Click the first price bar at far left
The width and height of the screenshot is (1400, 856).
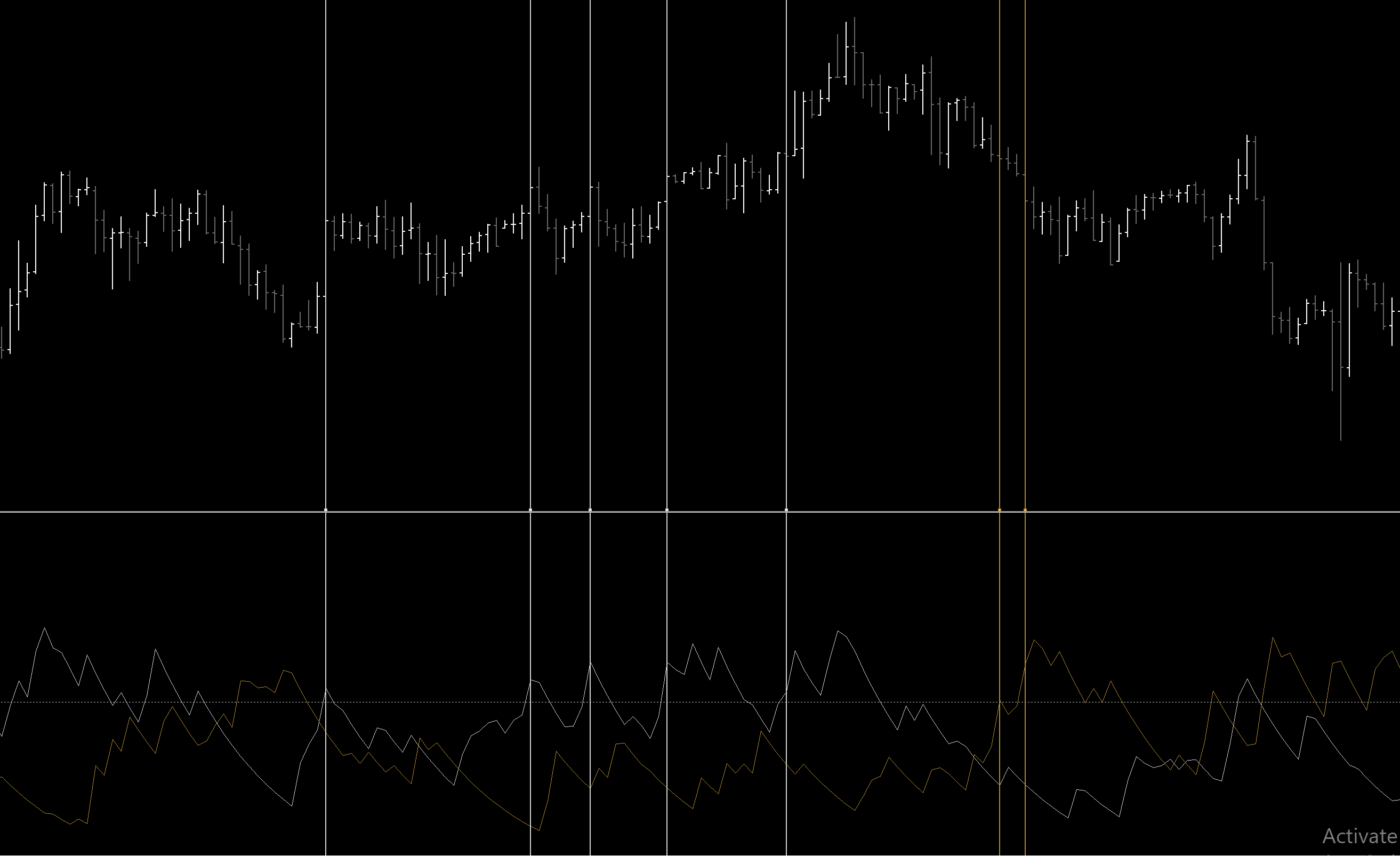point(2,343)
